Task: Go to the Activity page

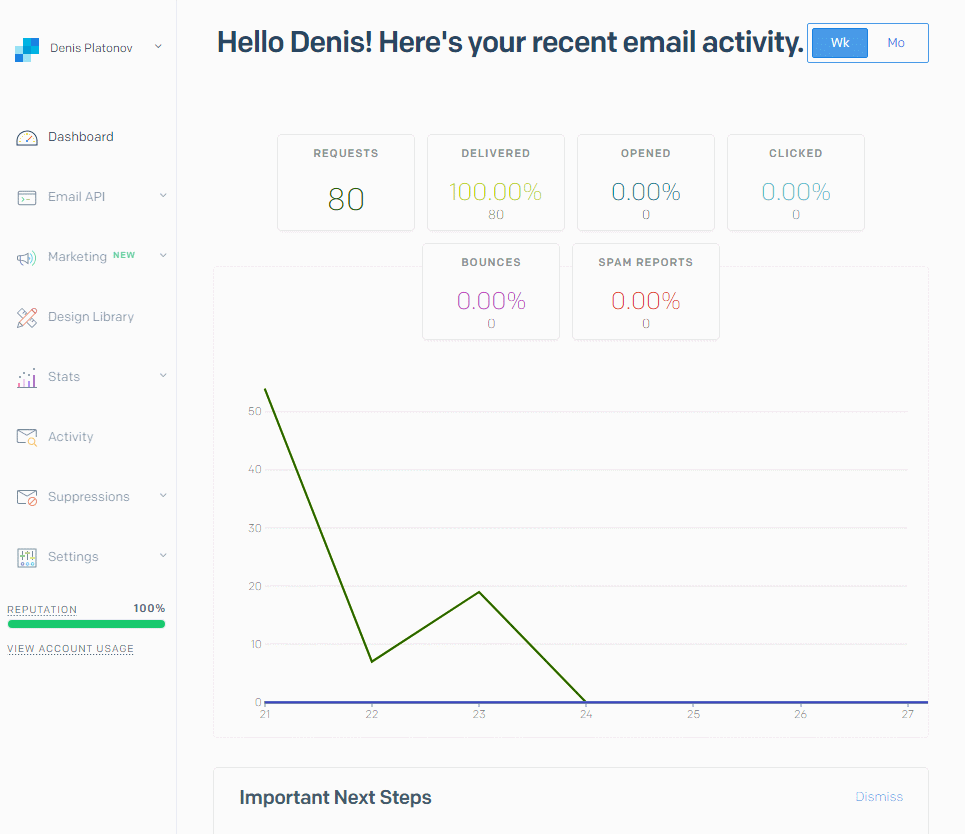Action: click(x=70, y=437)
